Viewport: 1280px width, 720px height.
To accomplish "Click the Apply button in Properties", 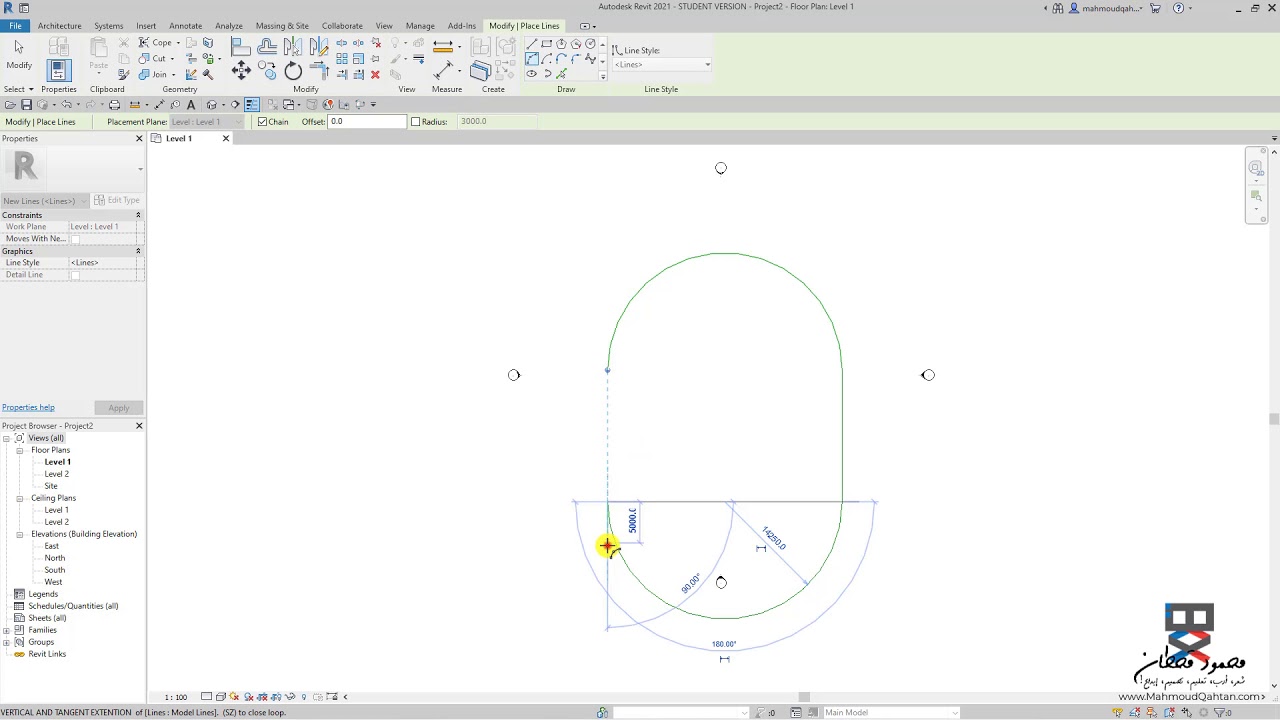I will pos(119,408).
